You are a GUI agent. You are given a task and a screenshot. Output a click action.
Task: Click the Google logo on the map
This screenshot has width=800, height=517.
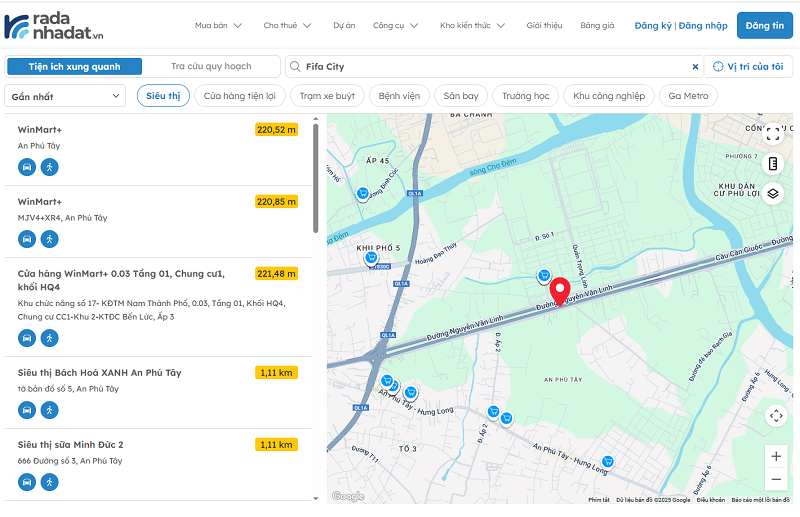pos(347,496)
